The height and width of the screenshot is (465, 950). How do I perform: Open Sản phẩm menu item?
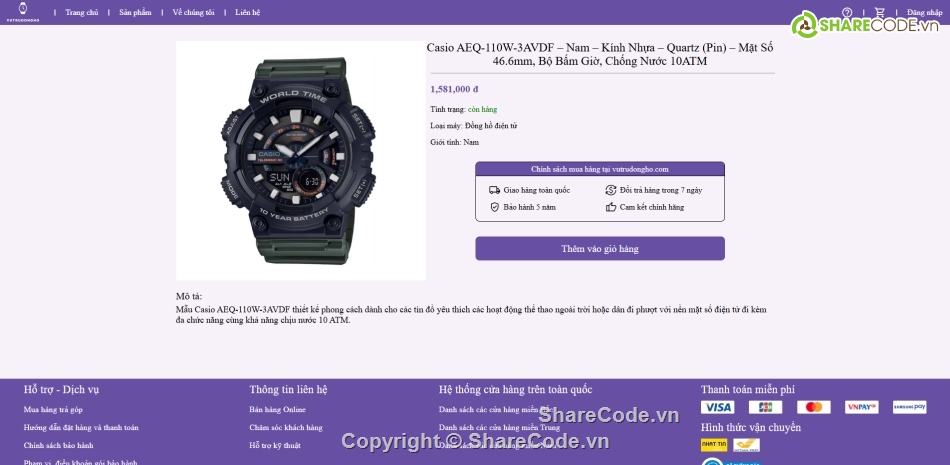135,12
